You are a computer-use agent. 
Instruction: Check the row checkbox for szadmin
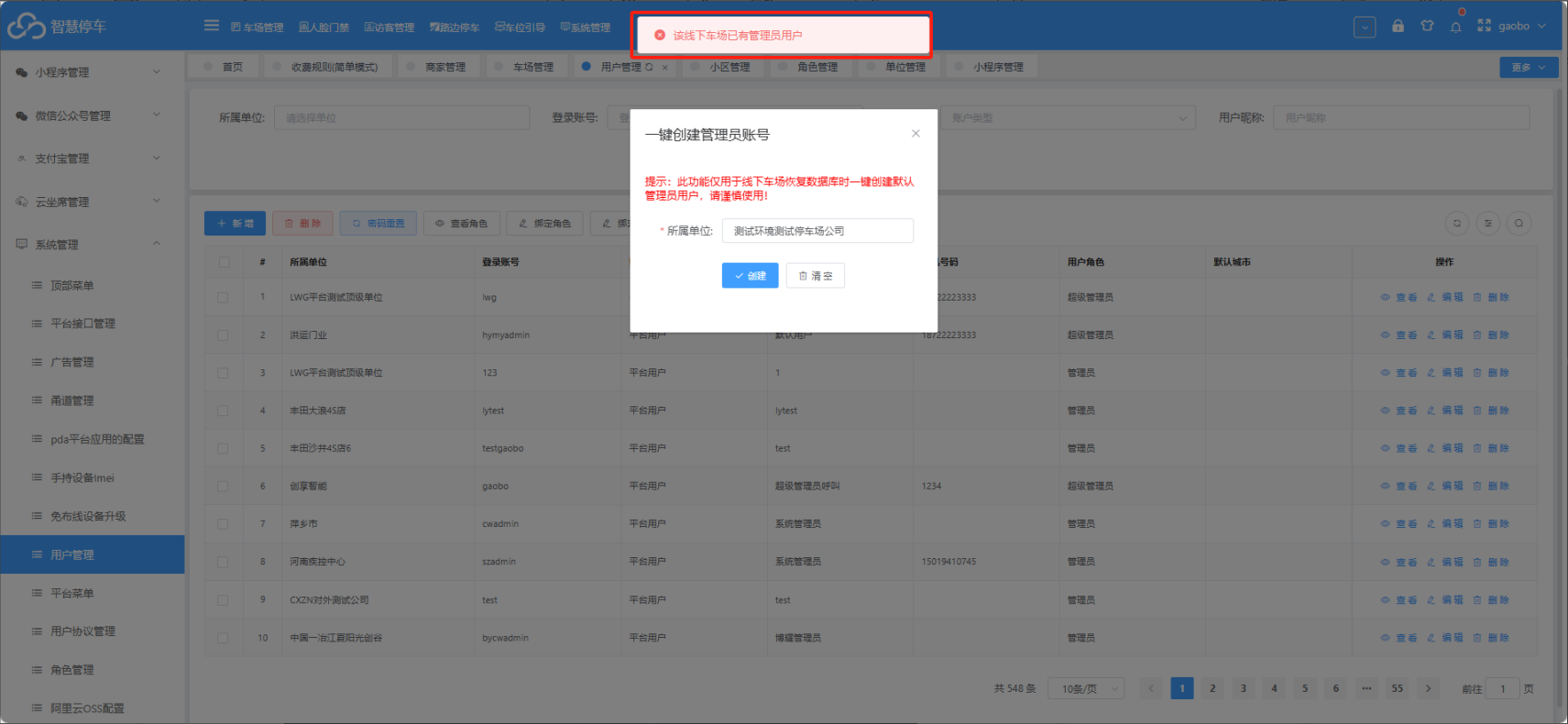tap(223, 563)
